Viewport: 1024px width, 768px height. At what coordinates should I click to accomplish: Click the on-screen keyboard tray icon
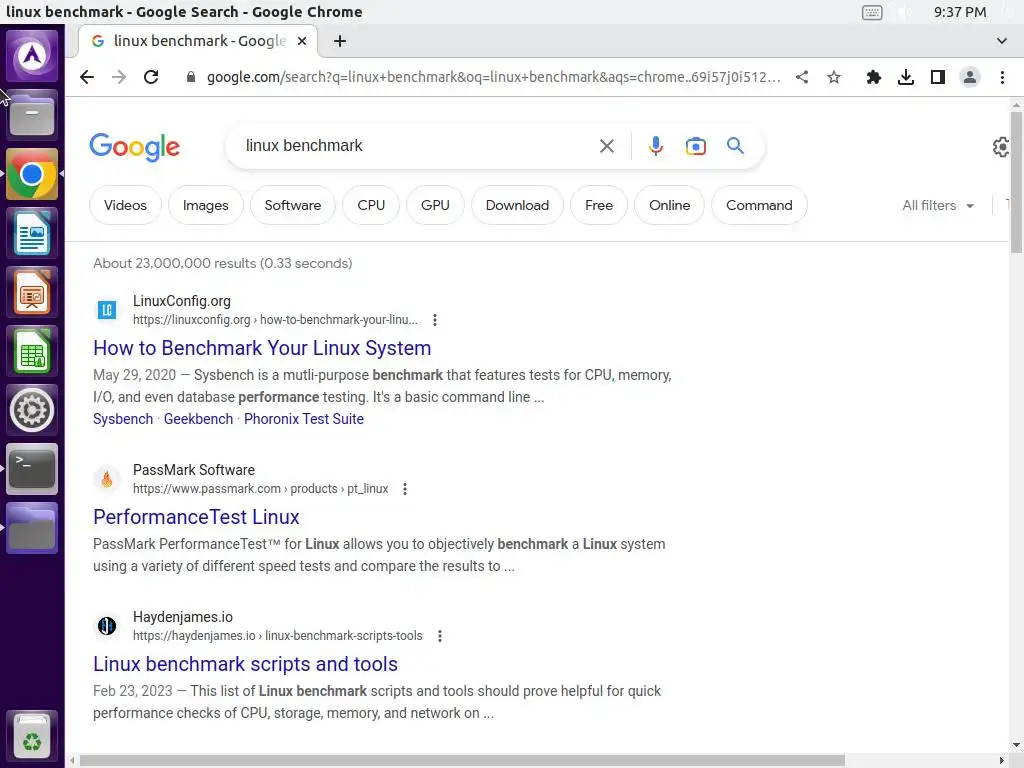(x=872, y=12)
